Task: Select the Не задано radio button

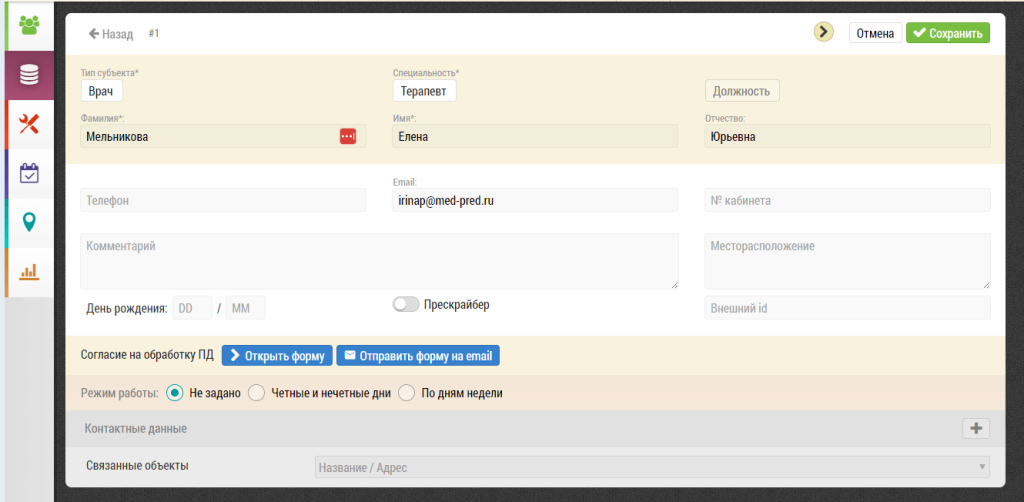Action: click(x=174, y=393)
